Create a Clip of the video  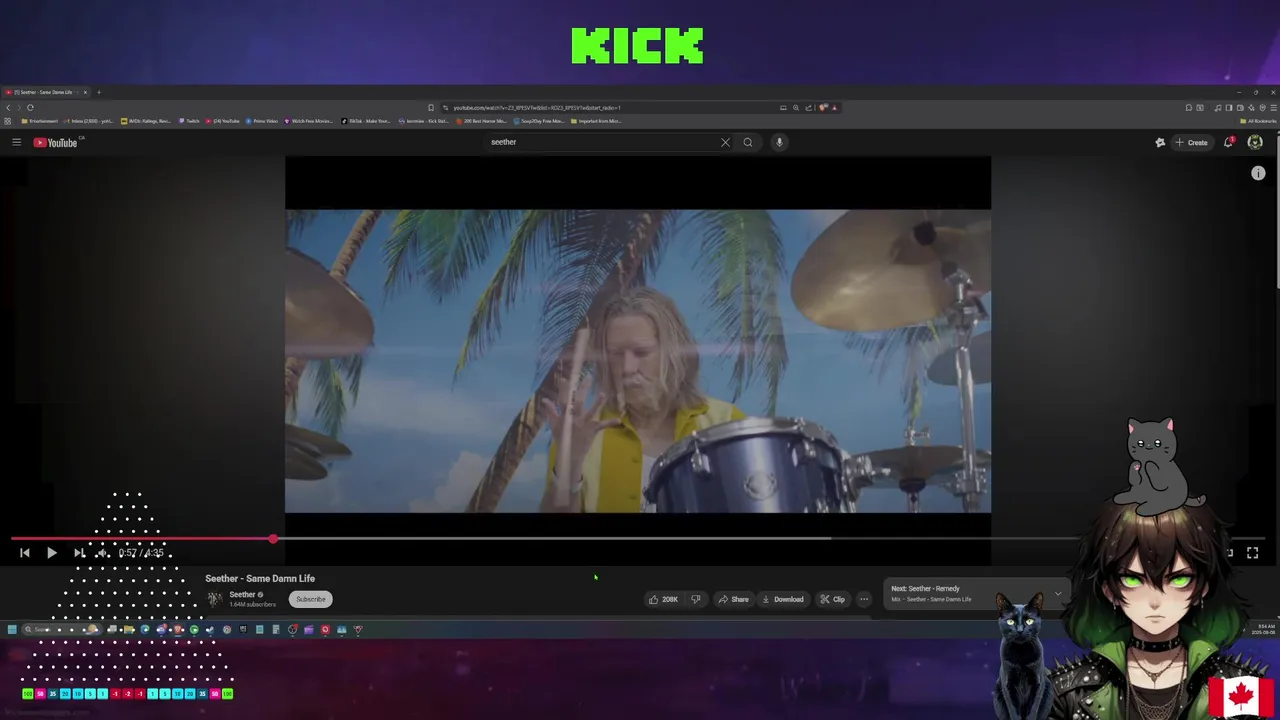click(x=832, y=599)
